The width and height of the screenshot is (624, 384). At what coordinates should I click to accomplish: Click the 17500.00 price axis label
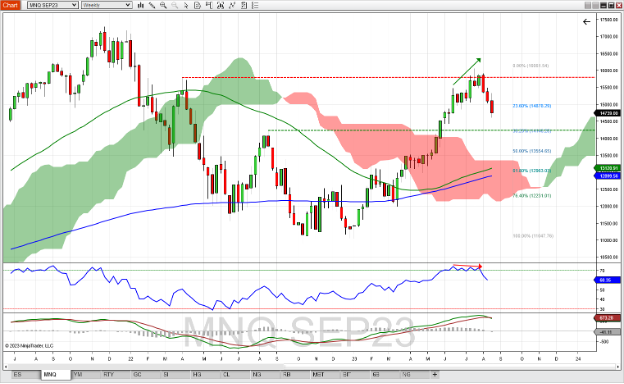point(609,19)
